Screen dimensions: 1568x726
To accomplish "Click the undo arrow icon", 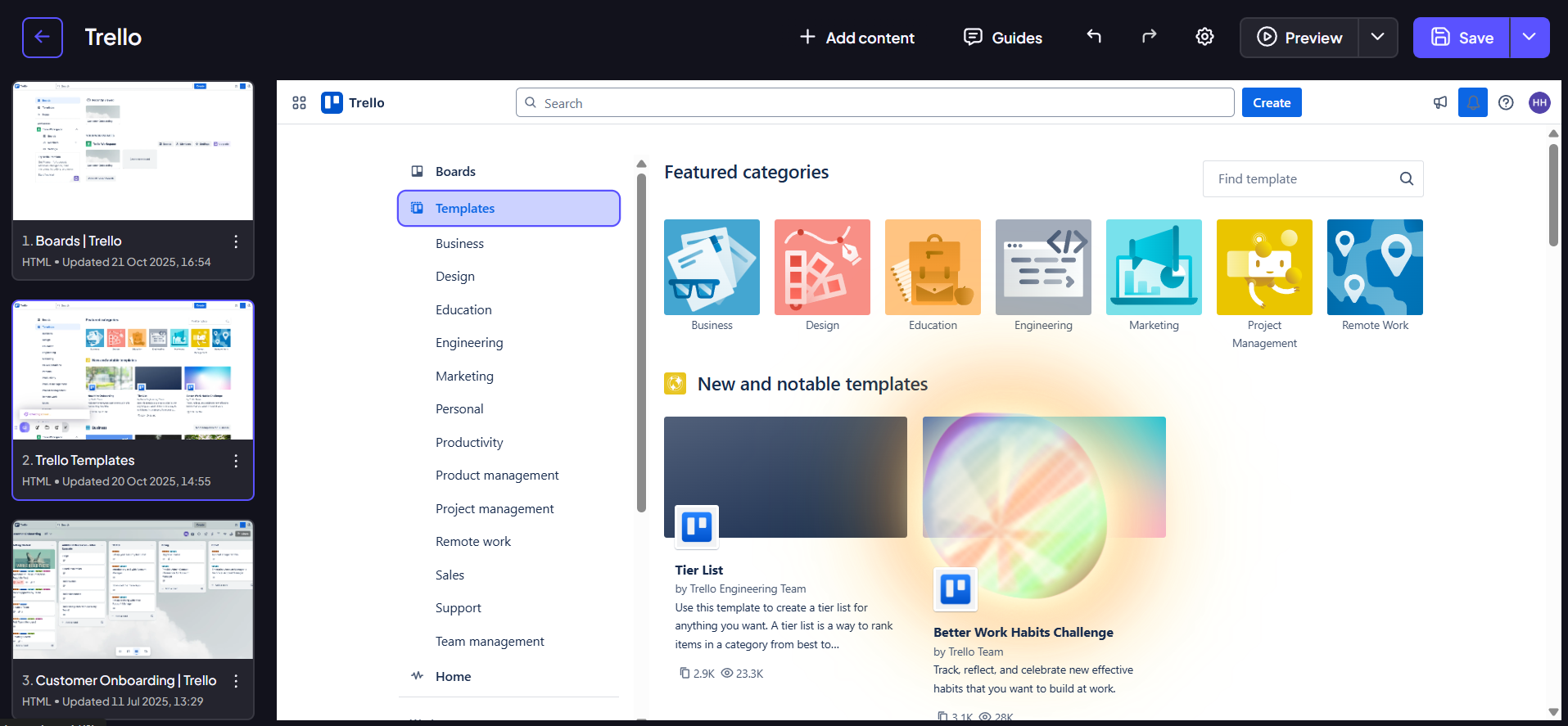I will click(x=1094, y=37).
